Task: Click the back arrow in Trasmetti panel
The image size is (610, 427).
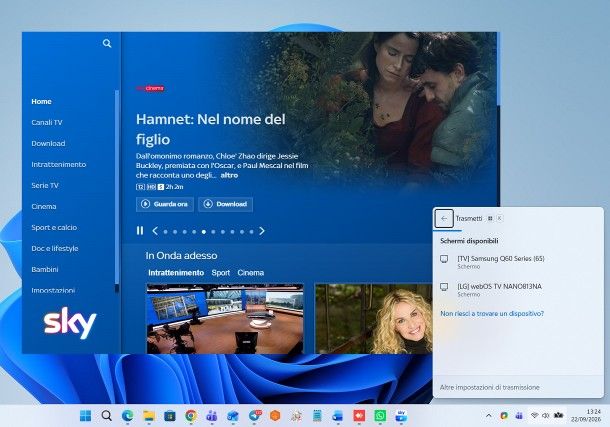Action: 444,219
